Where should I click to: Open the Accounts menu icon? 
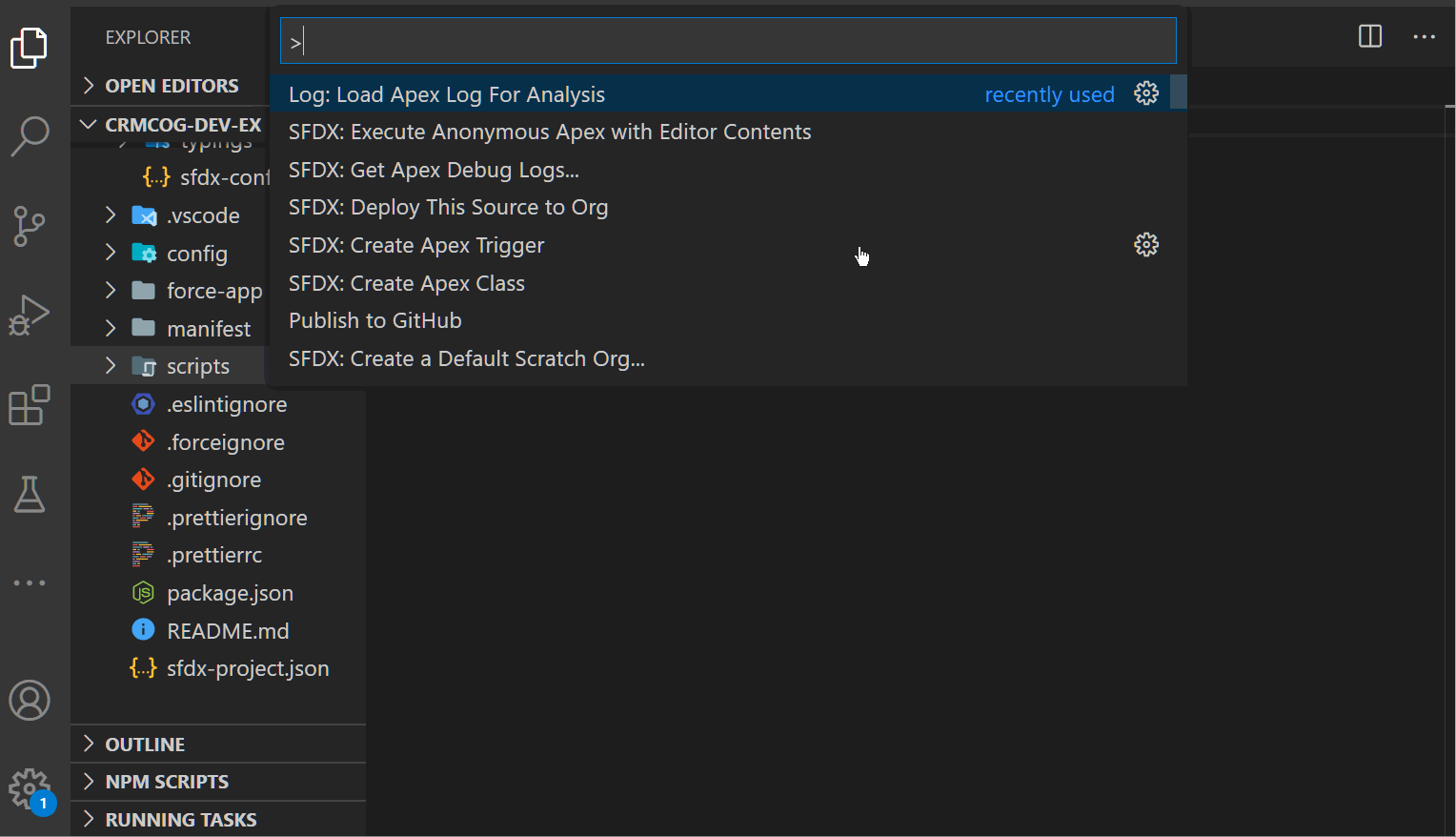click(30, 701)
